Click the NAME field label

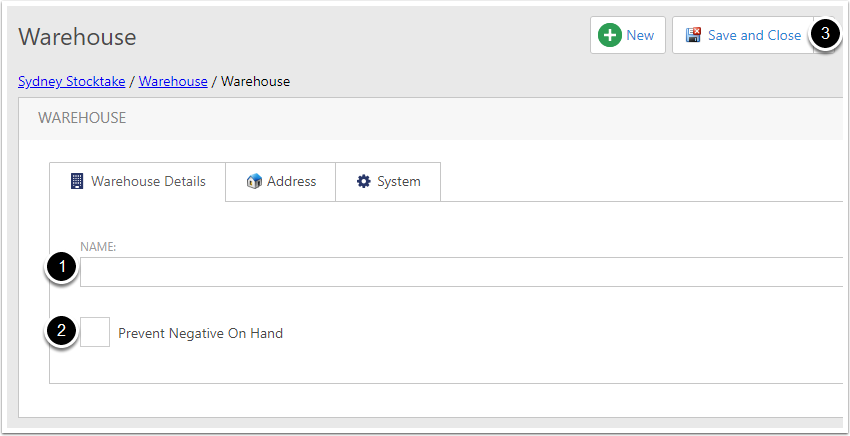pos(98,247)
